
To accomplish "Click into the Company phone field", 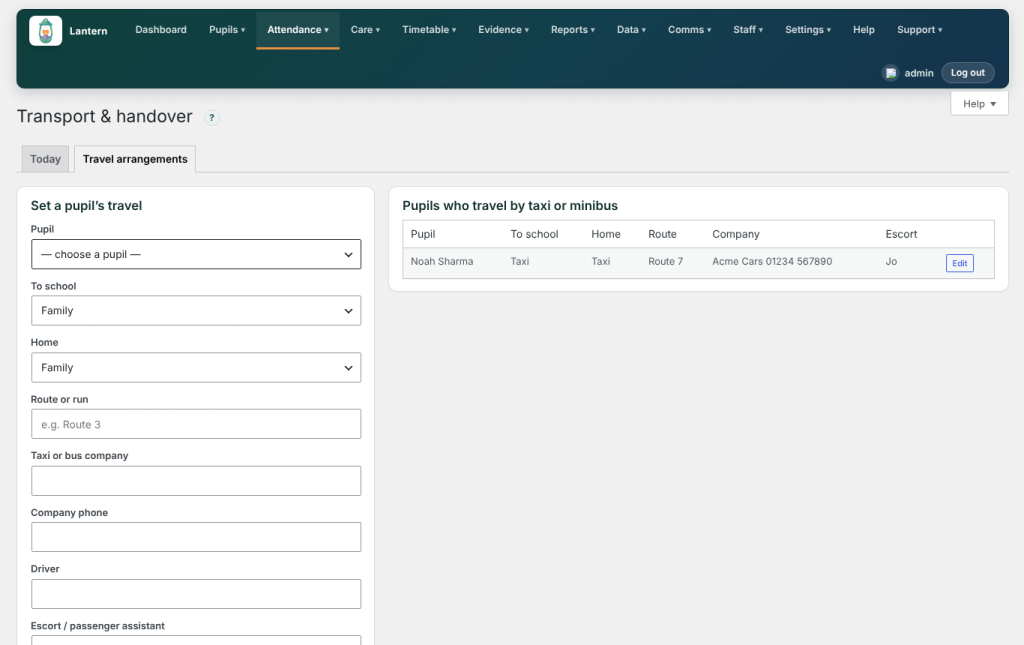I will (x=196, y=537).
